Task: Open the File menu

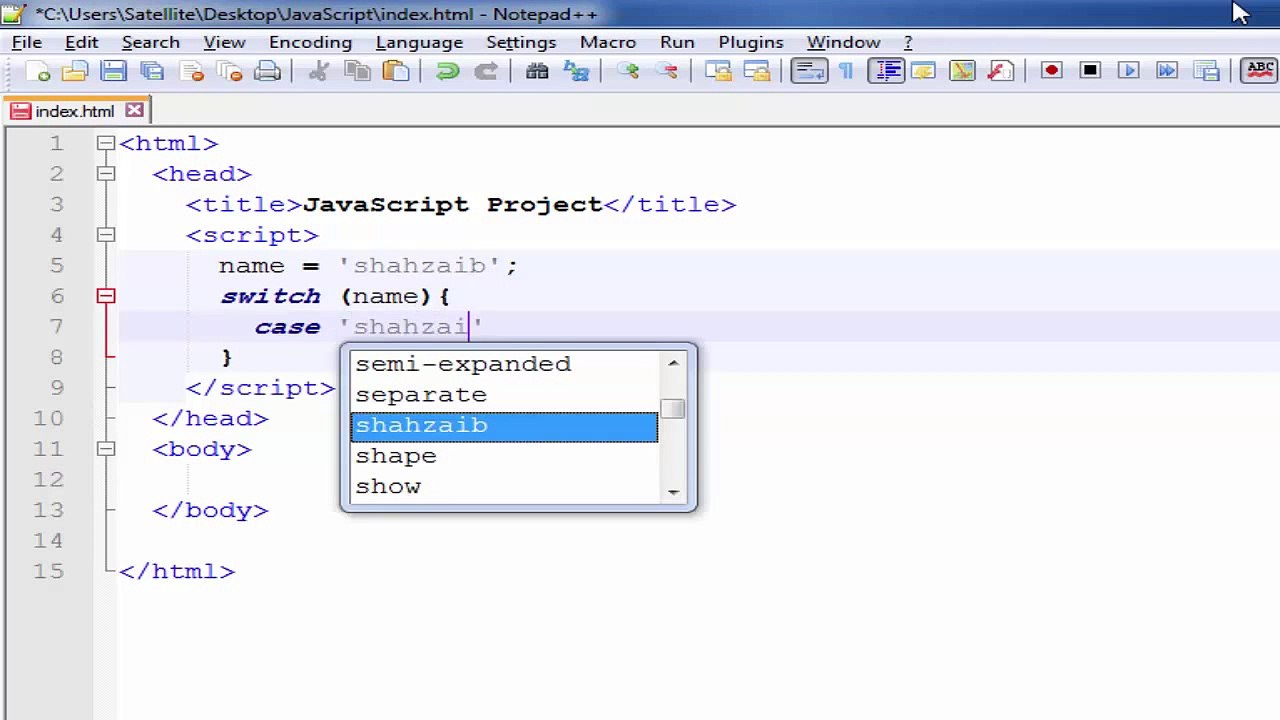Action: pyautogui.click(x=27, y=42)
